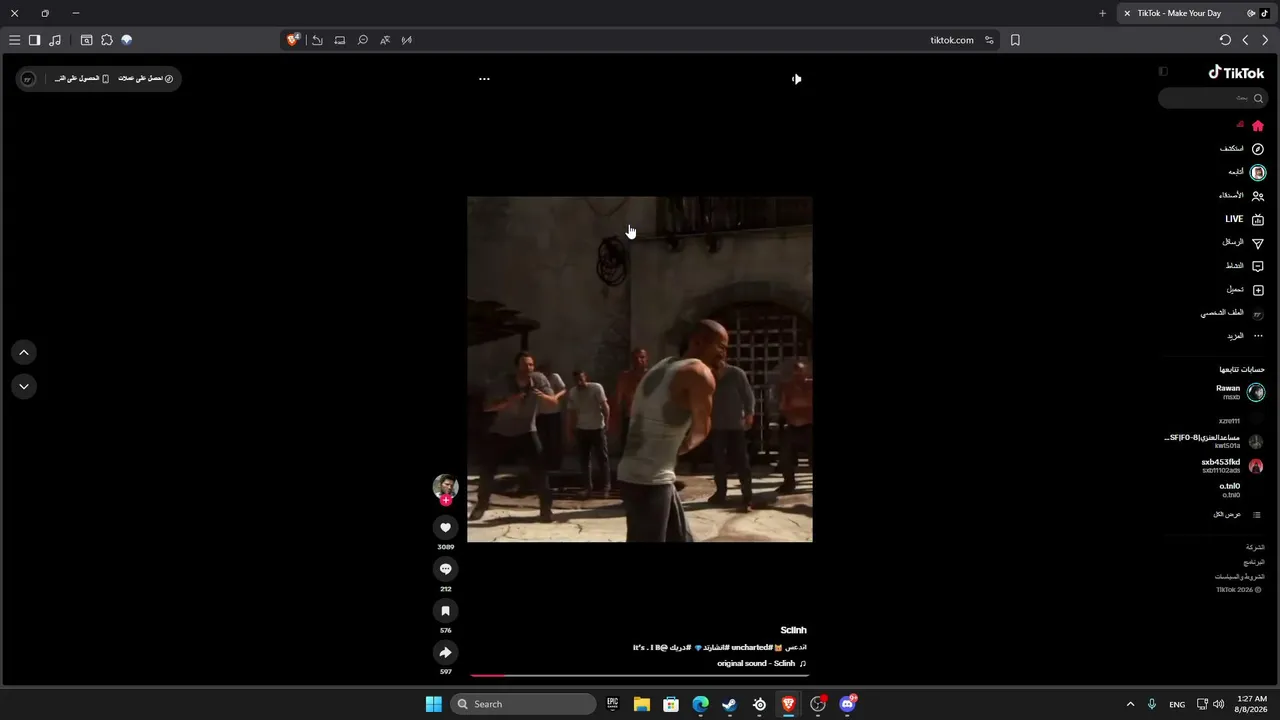Viewport: 1280px width, 720px height.
Task: Open the sxb453fkd followed account
Action: pyautogui.click(x=1232, y=466)
